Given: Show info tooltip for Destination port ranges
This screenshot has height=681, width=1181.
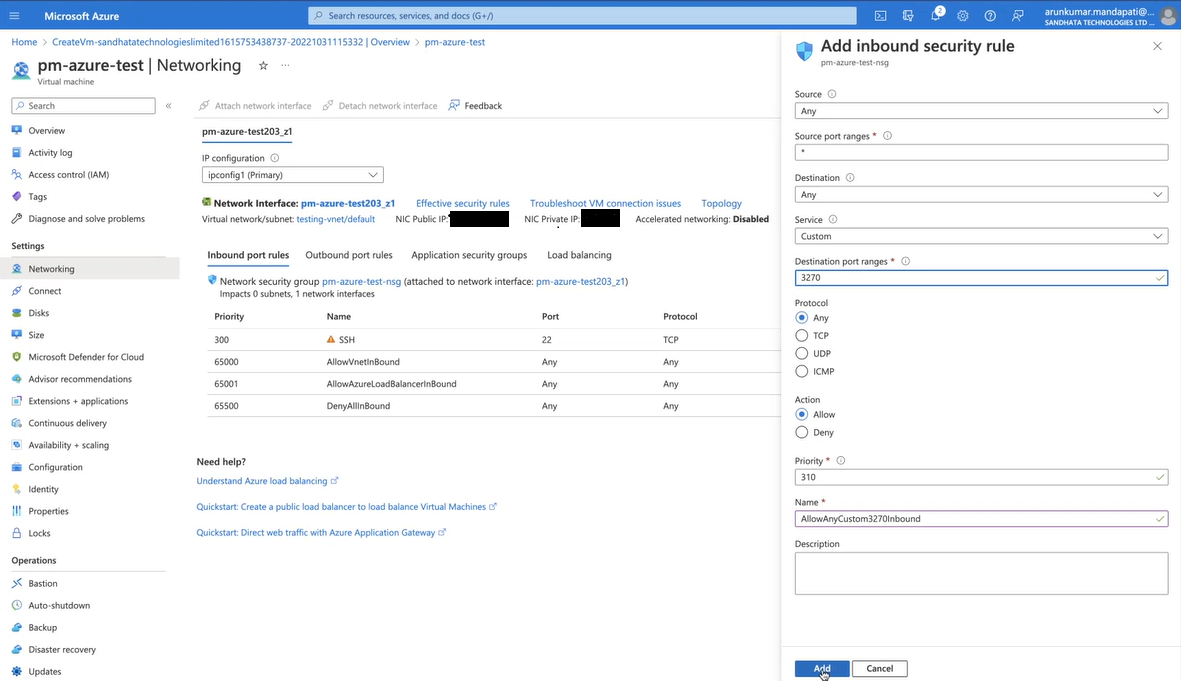Looking at the screenshot, I should pos(905,261).
